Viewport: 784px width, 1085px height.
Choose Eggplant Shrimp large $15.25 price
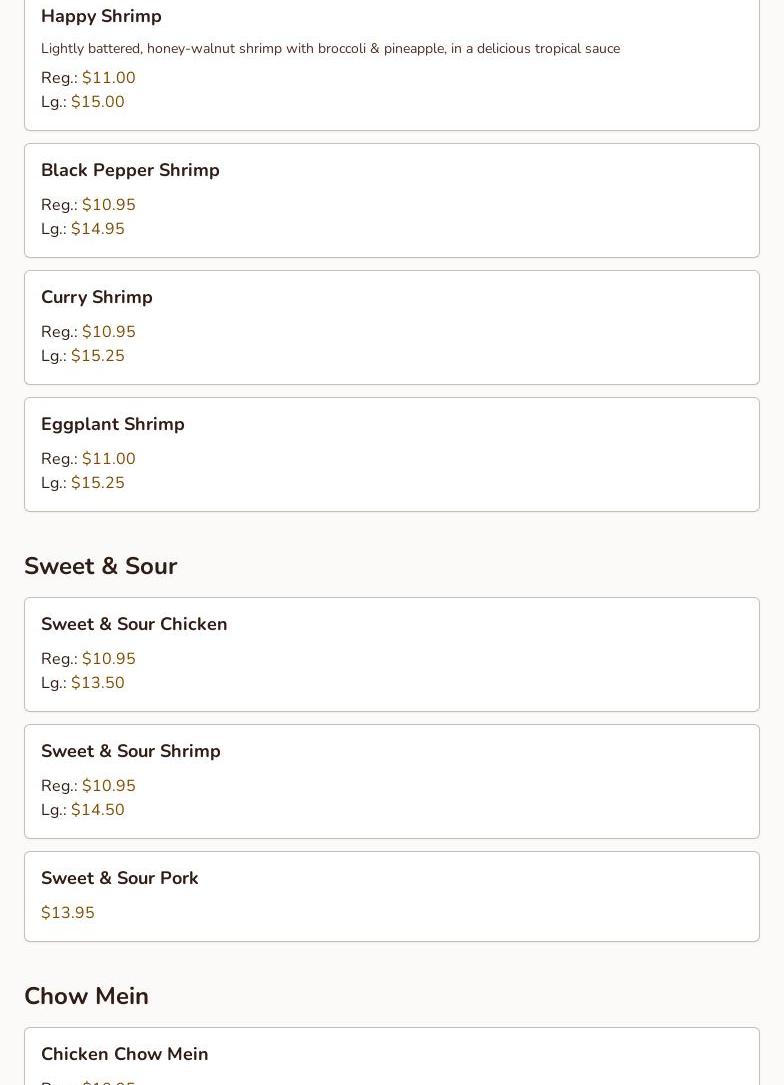(97, 483)
